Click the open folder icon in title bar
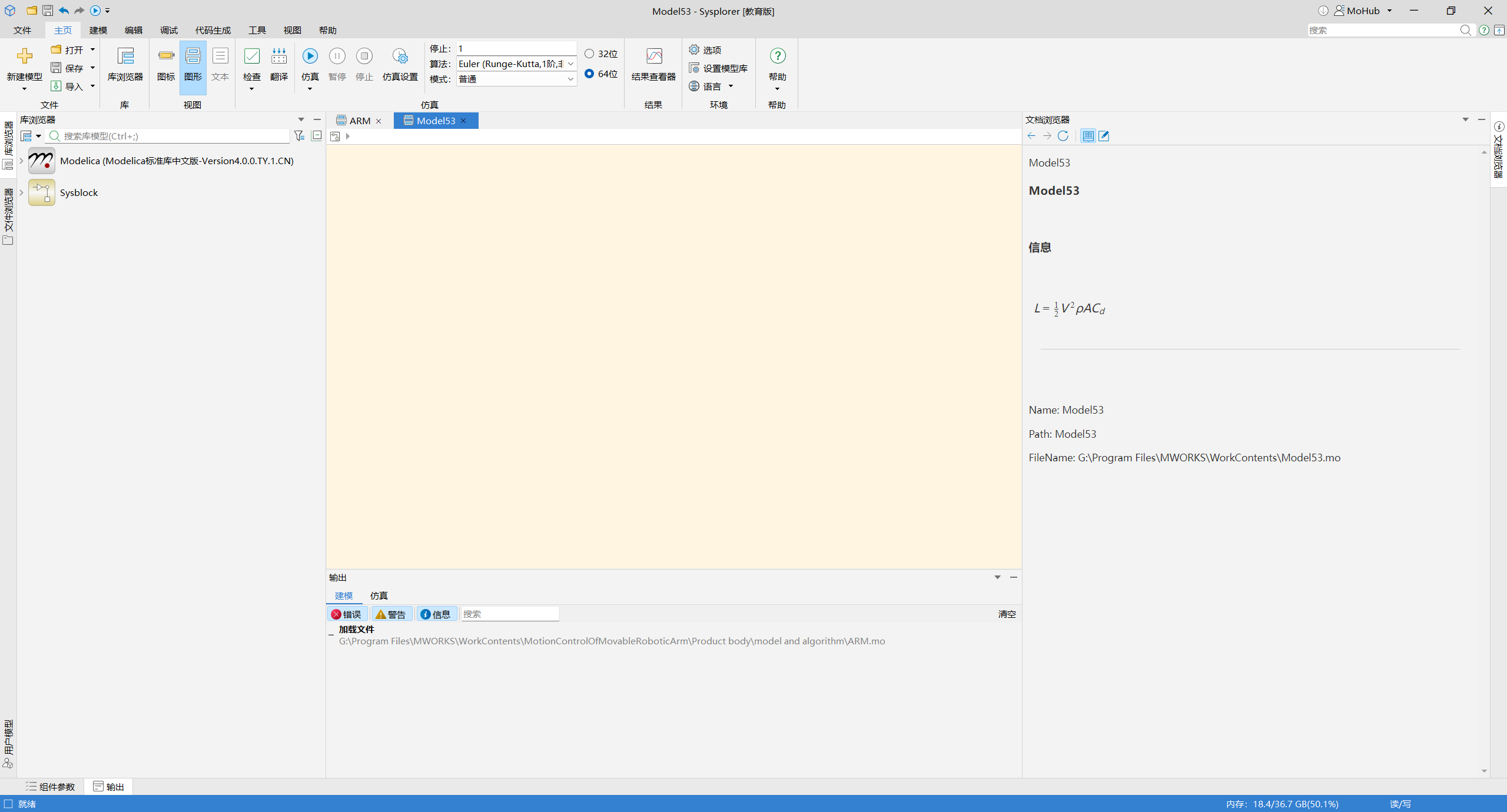Viewport: 1507px width, 812px height. click(x=32, y=11)
